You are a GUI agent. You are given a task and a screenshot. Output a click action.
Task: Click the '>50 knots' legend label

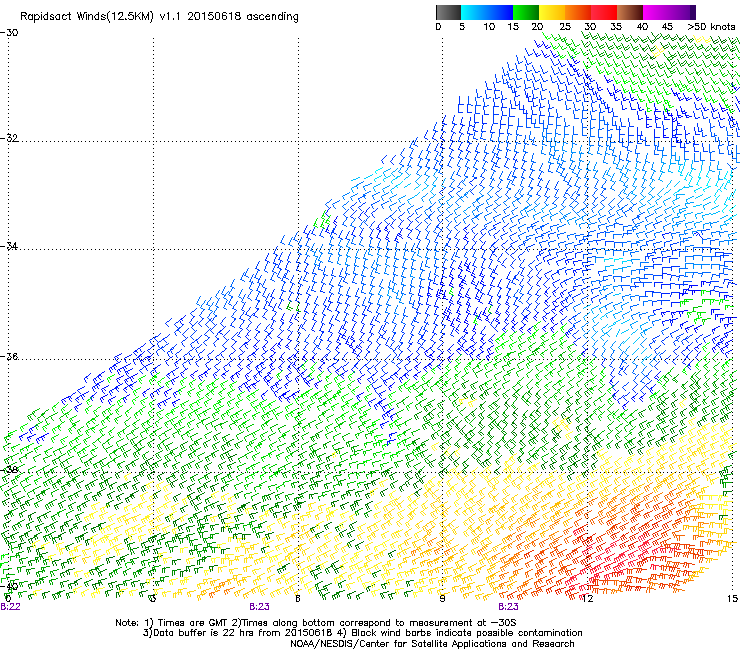click(x=711, y=27)
